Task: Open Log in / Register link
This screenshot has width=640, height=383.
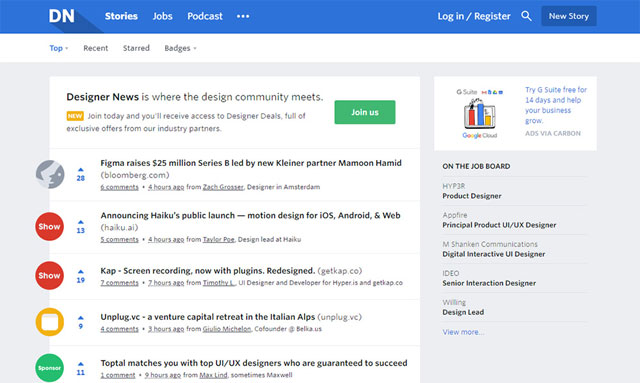Action: 474,16
